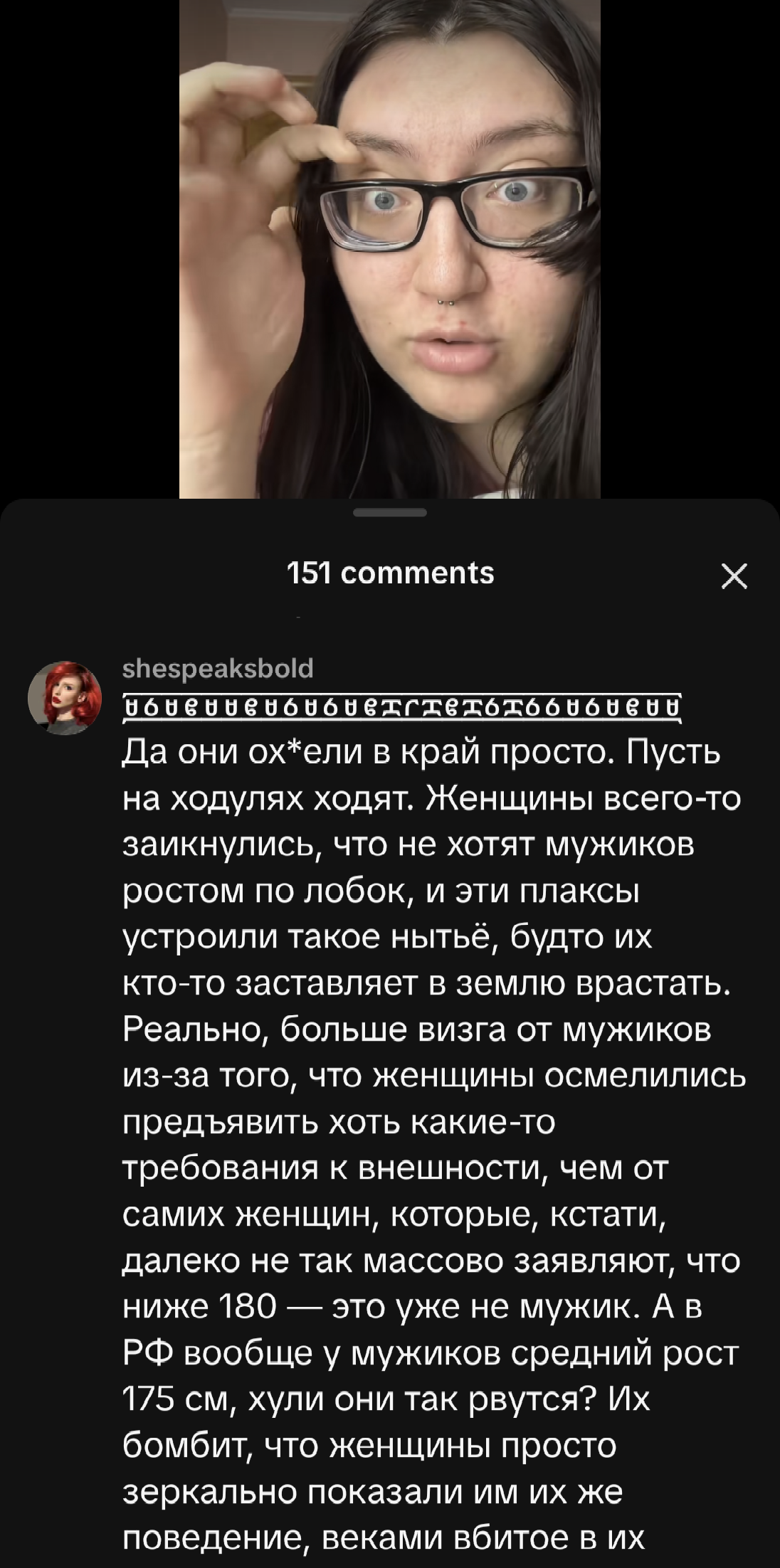The image size is (780, 1568).
Task: Tap the video preview above comments
Action: coord(390,249)
